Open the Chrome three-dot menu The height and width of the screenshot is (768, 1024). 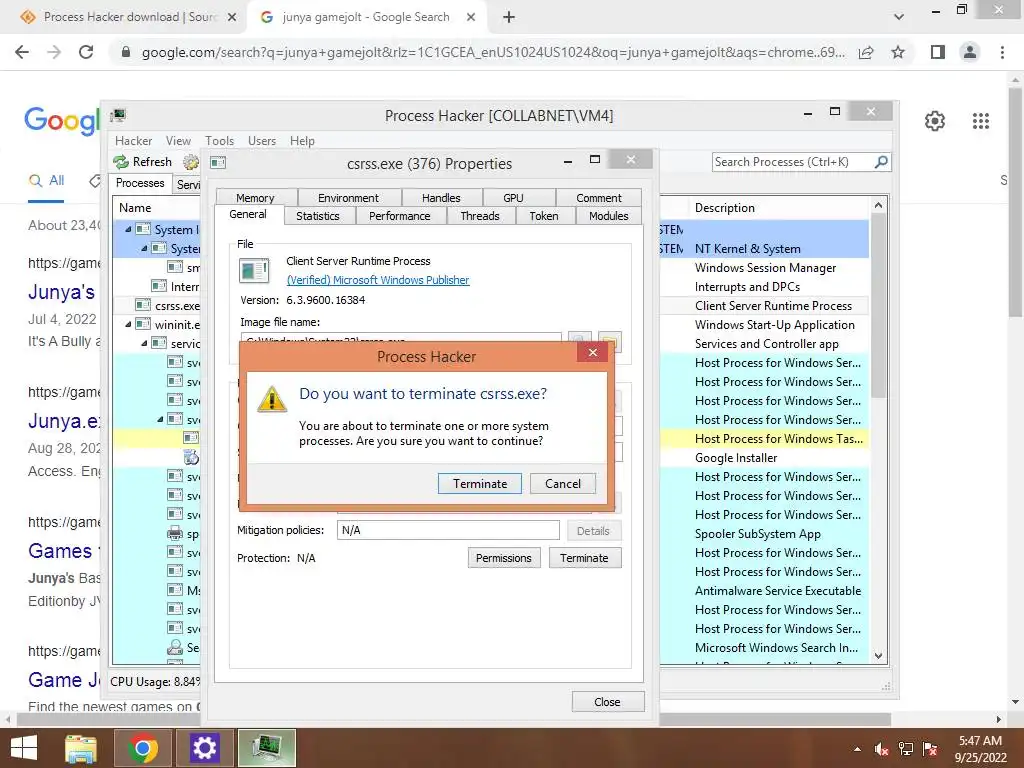pos(1002,52)
